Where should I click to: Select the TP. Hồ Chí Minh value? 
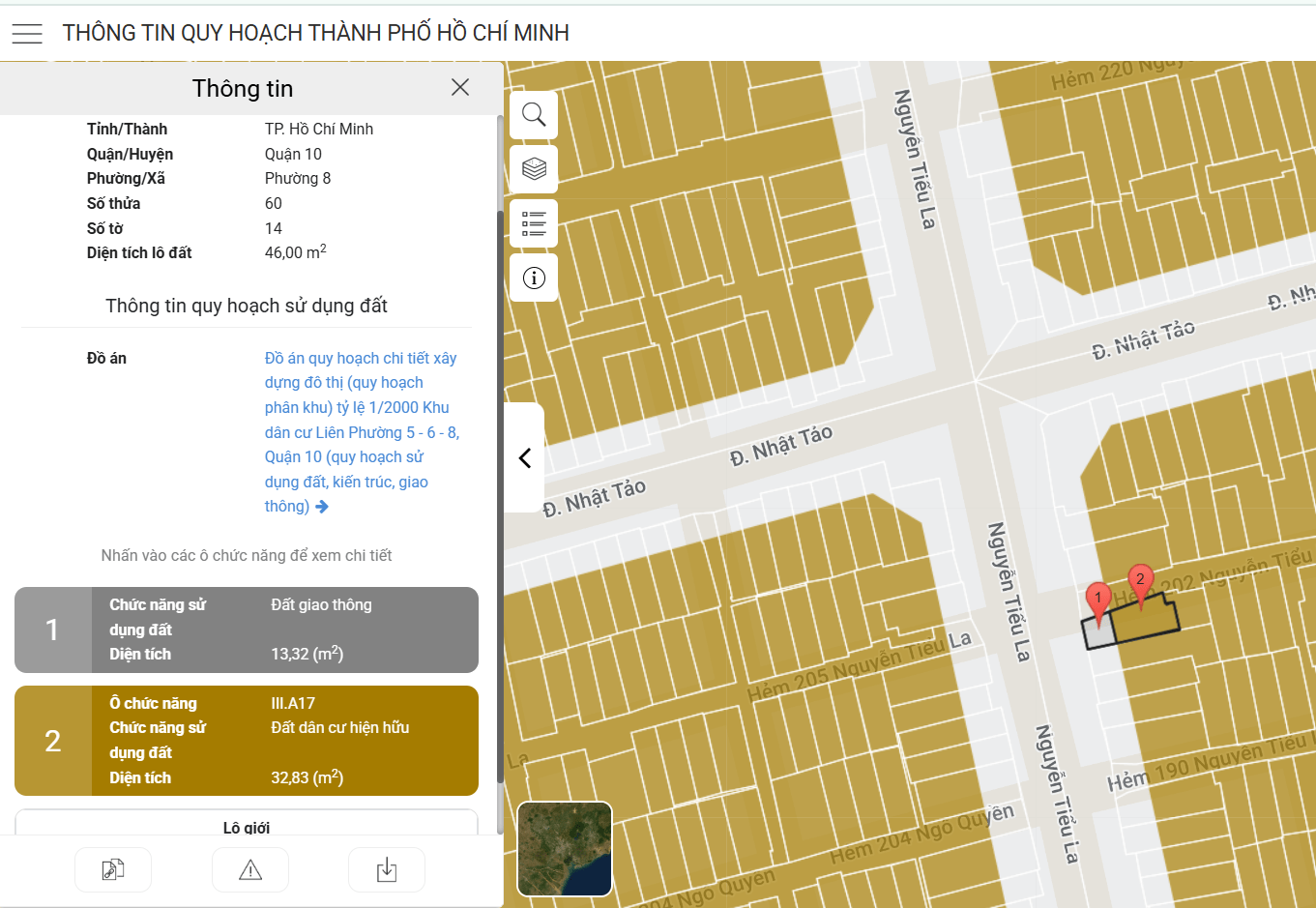coord(319,129)
